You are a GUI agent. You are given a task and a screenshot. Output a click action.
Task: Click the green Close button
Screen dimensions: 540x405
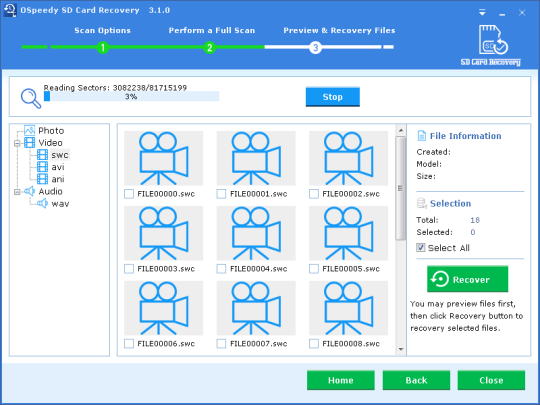tap(491, 380)
